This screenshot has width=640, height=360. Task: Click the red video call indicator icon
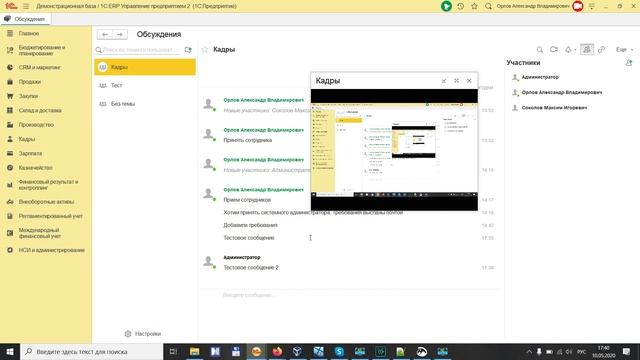[578, 6]
